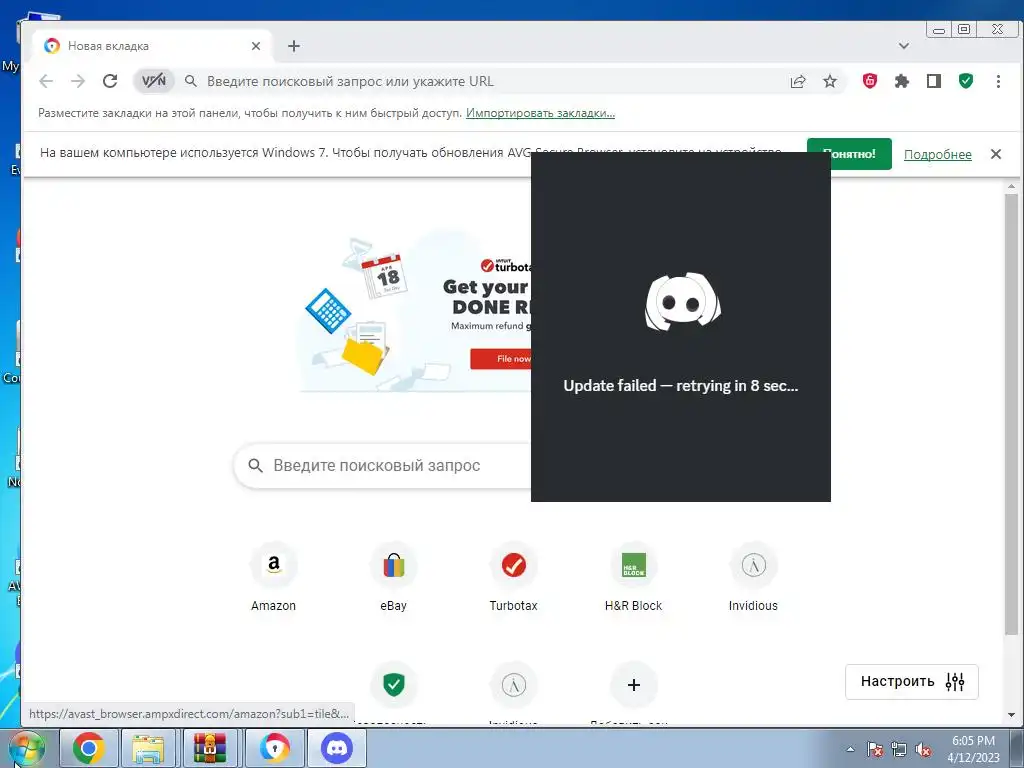
Task: Go back with the left arrow
Action: click(46, 81)
